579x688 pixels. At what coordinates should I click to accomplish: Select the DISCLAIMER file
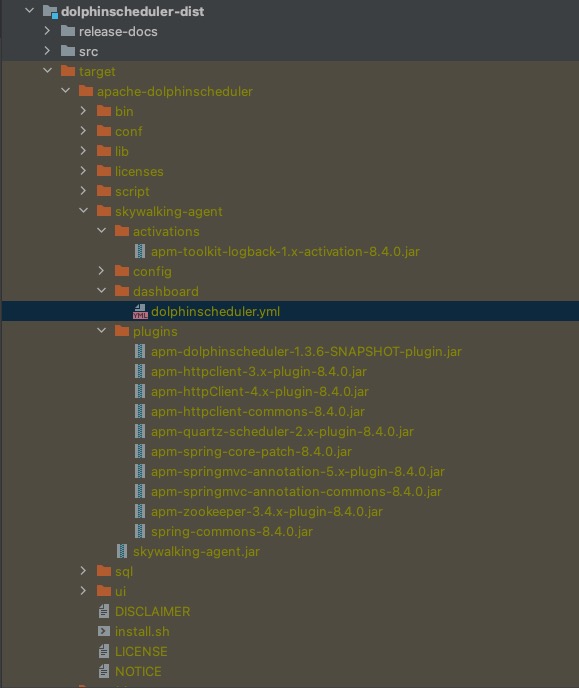tap(153, 611)
